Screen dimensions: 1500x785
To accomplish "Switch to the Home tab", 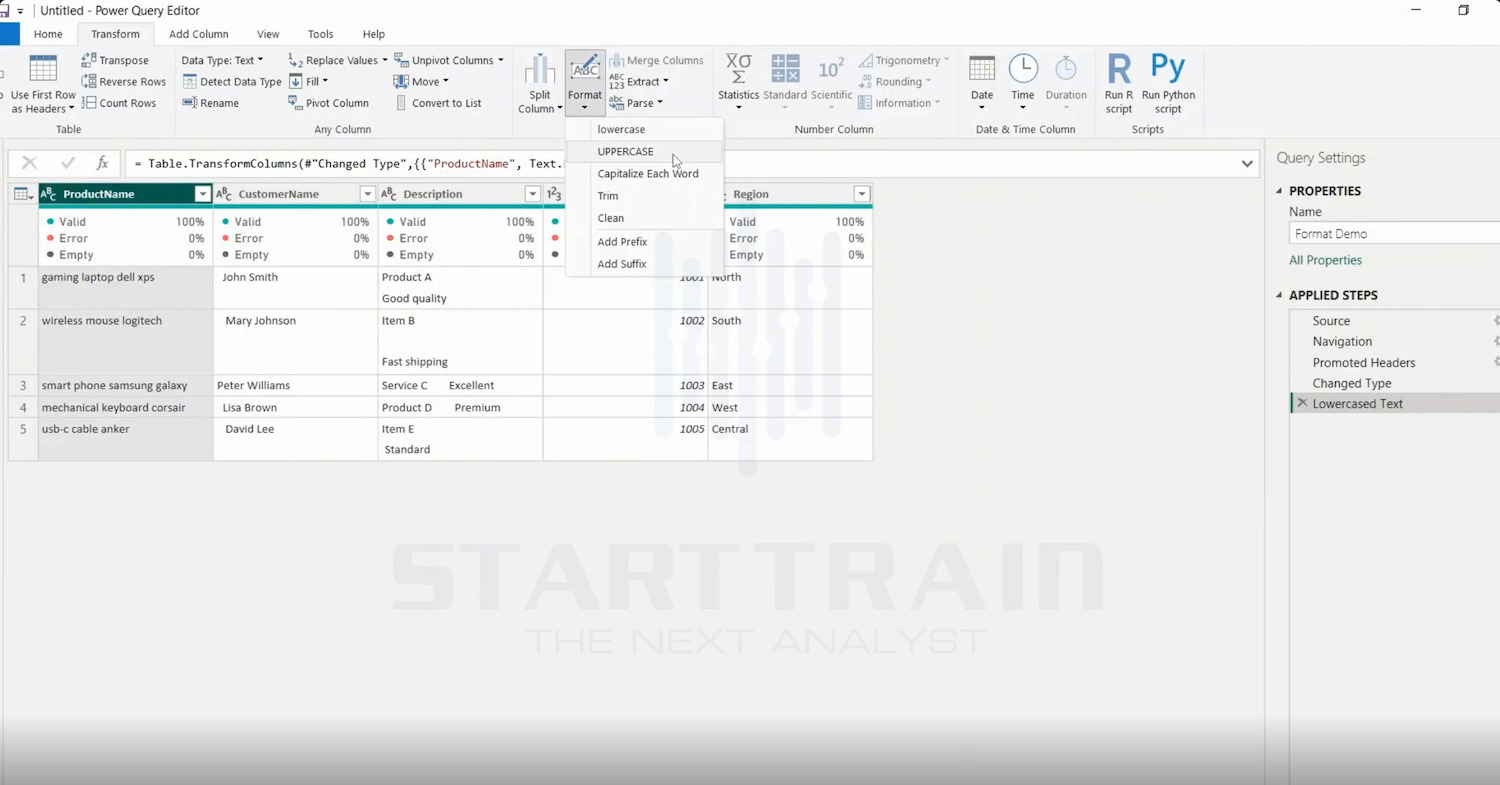I will point(48,34).
